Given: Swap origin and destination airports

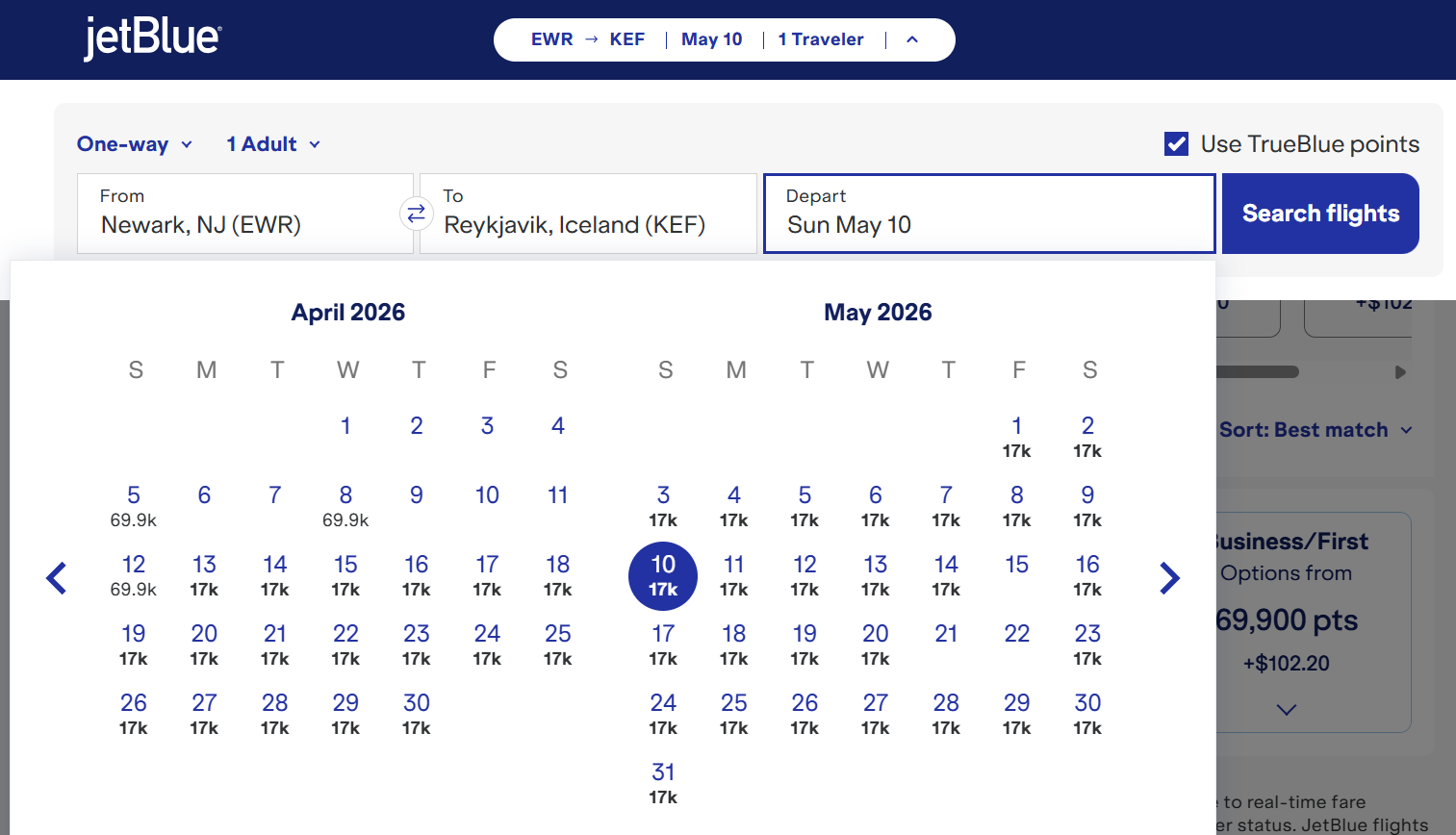Looking at the screenshot, I should (x=416, y=214).
